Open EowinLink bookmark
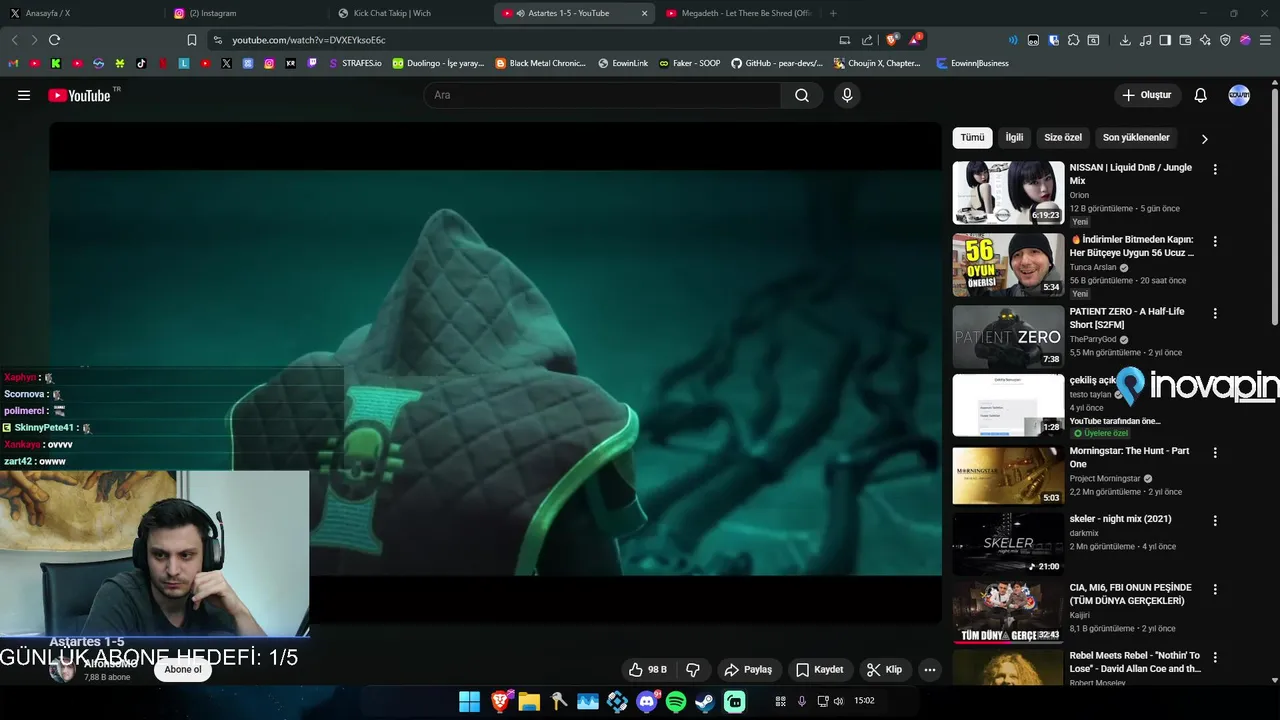 [623, 63]
